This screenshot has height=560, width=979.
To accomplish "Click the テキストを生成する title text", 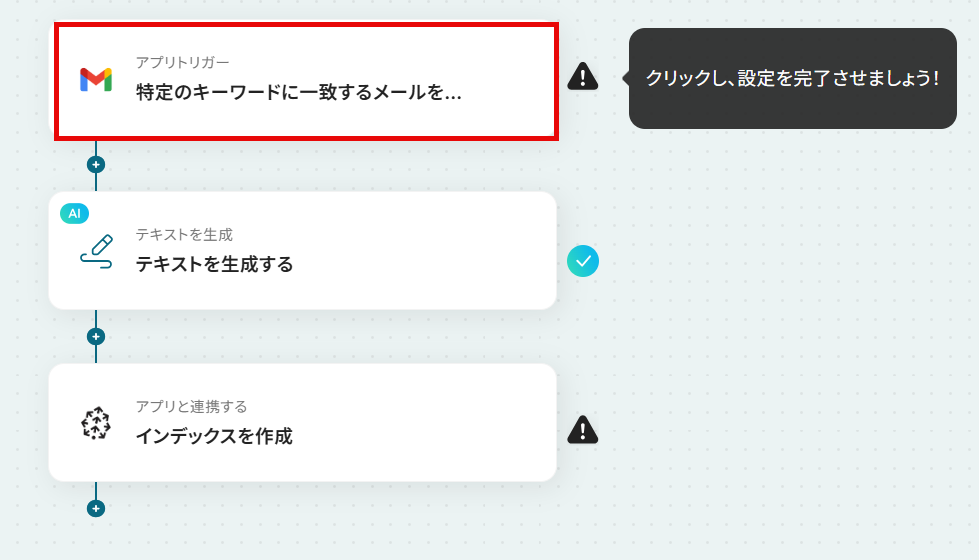I will pos(214,264).
